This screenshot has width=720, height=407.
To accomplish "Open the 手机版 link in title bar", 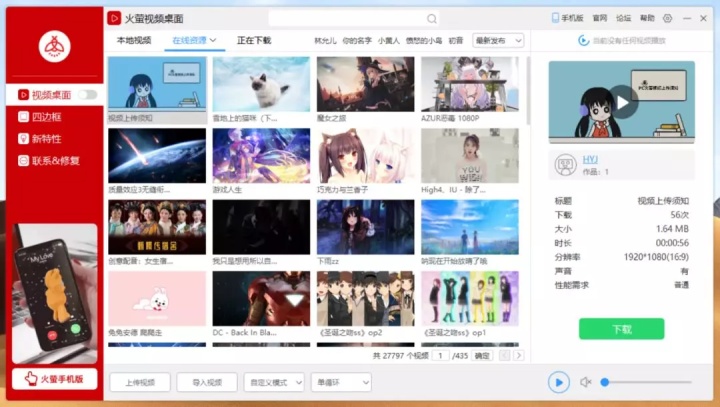I will pyautogui.click(x=567, y=18).
